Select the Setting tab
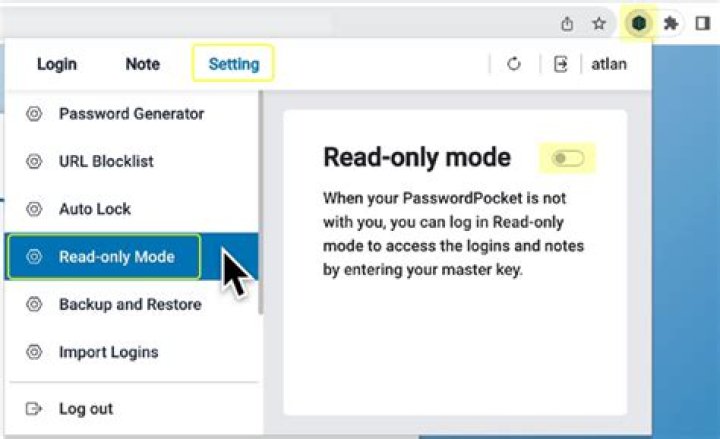 (x=234, y=64)
